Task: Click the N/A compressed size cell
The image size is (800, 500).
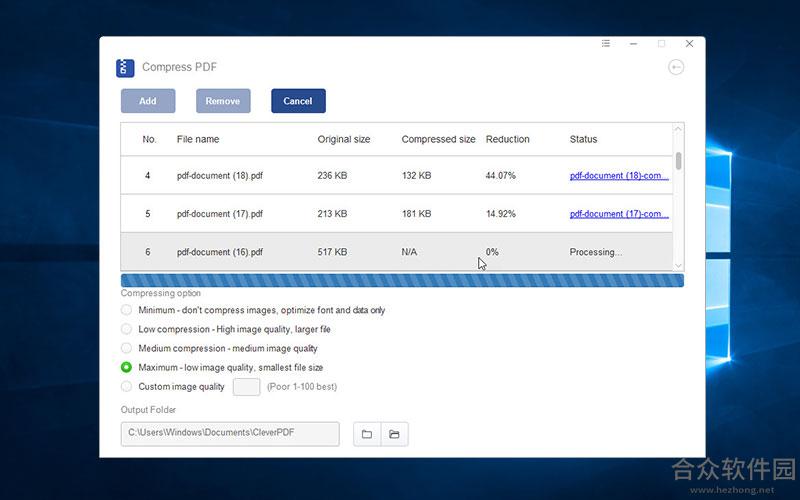Action: point(409,252)
